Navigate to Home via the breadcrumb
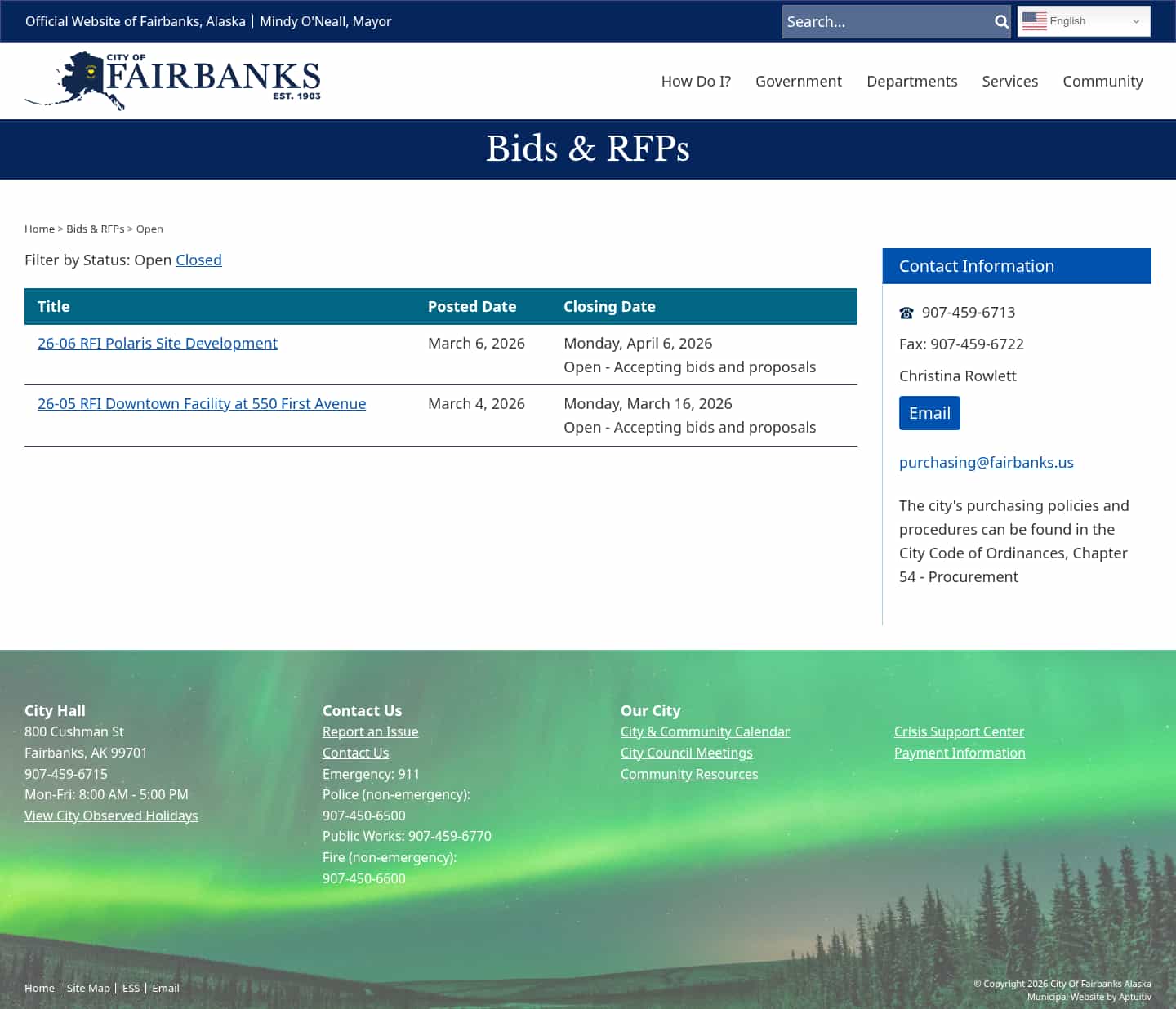 click(x=39, y=229)
